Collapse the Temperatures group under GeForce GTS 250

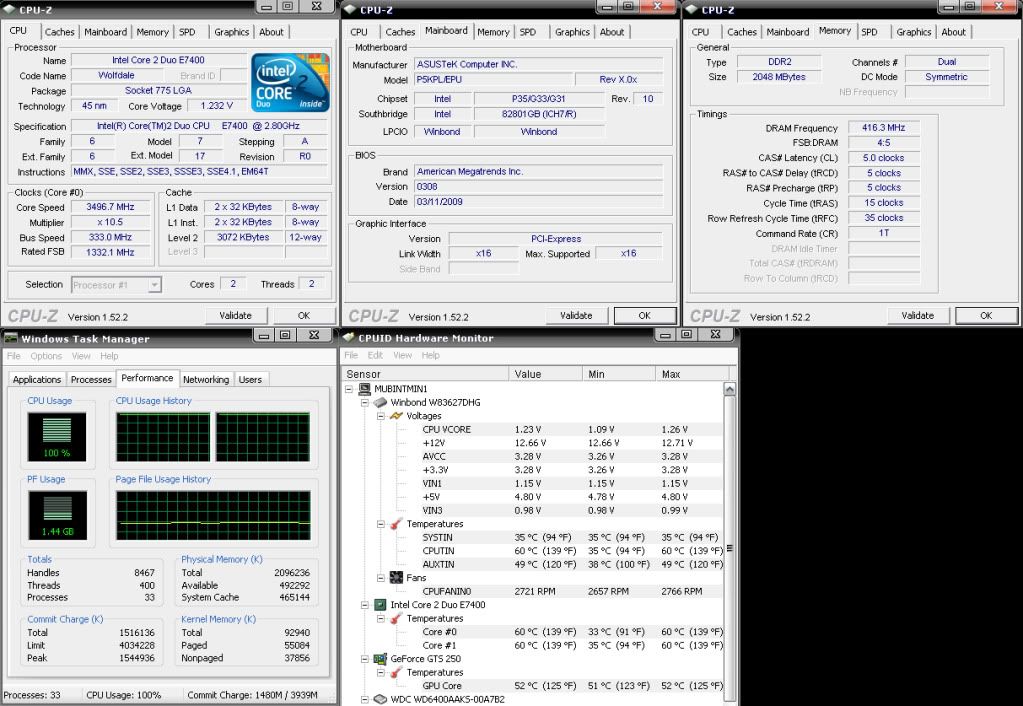[x=381, y=673]
